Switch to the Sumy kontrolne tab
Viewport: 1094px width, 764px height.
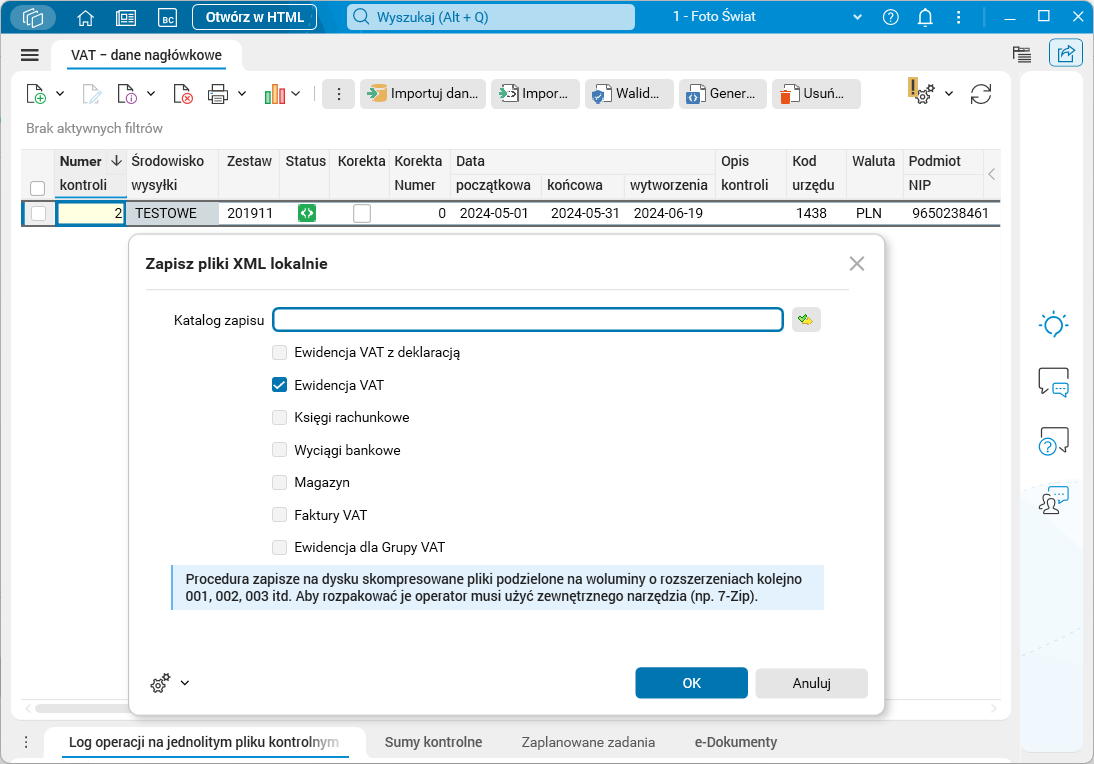point(433,742)
